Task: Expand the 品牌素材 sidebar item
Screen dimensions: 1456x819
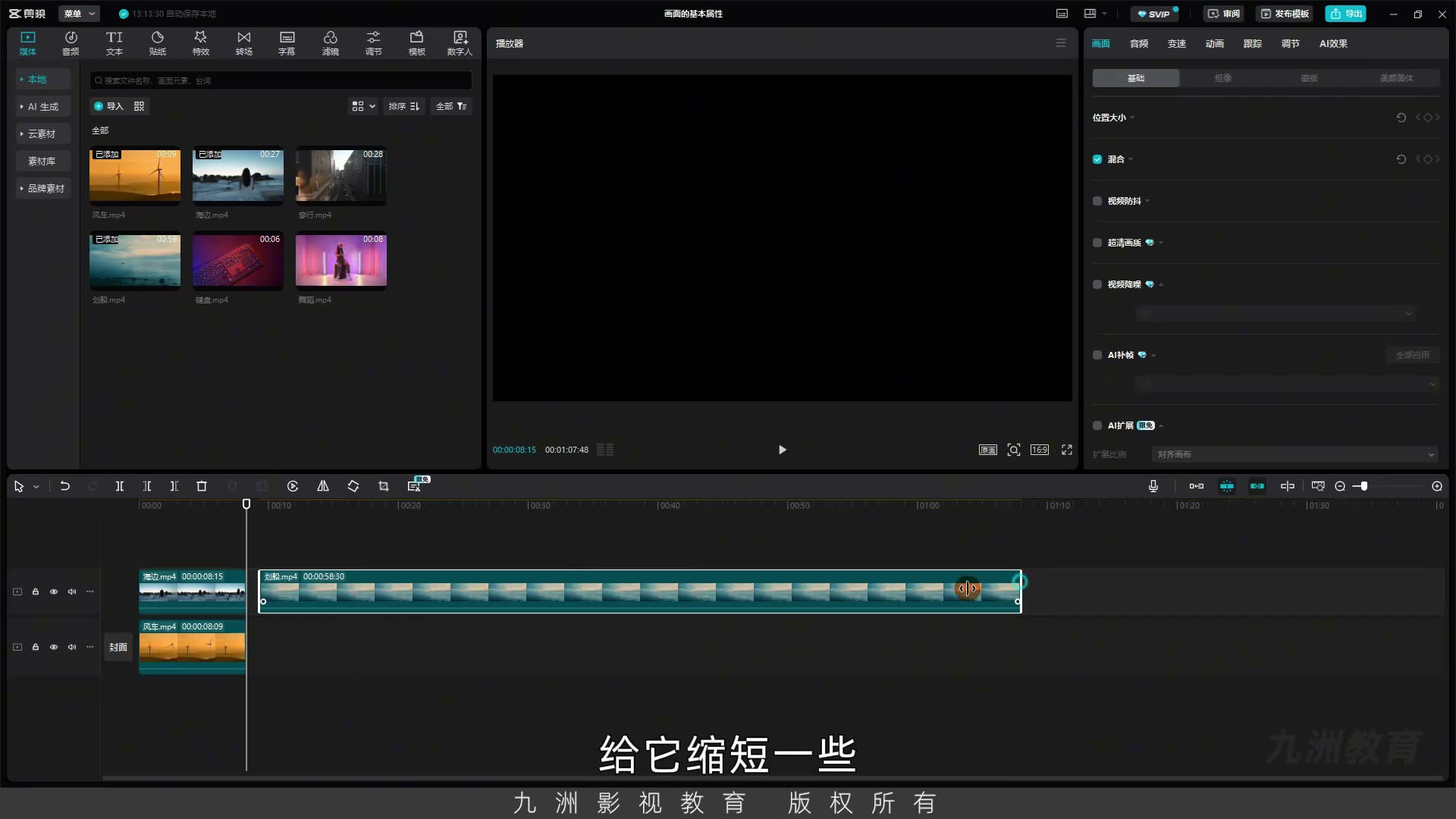Action: (x=43, y=189)
